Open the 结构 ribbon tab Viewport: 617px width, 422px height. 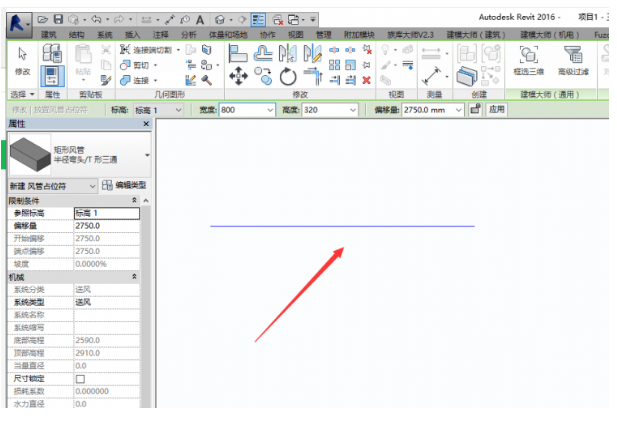[x=76, y=35]
